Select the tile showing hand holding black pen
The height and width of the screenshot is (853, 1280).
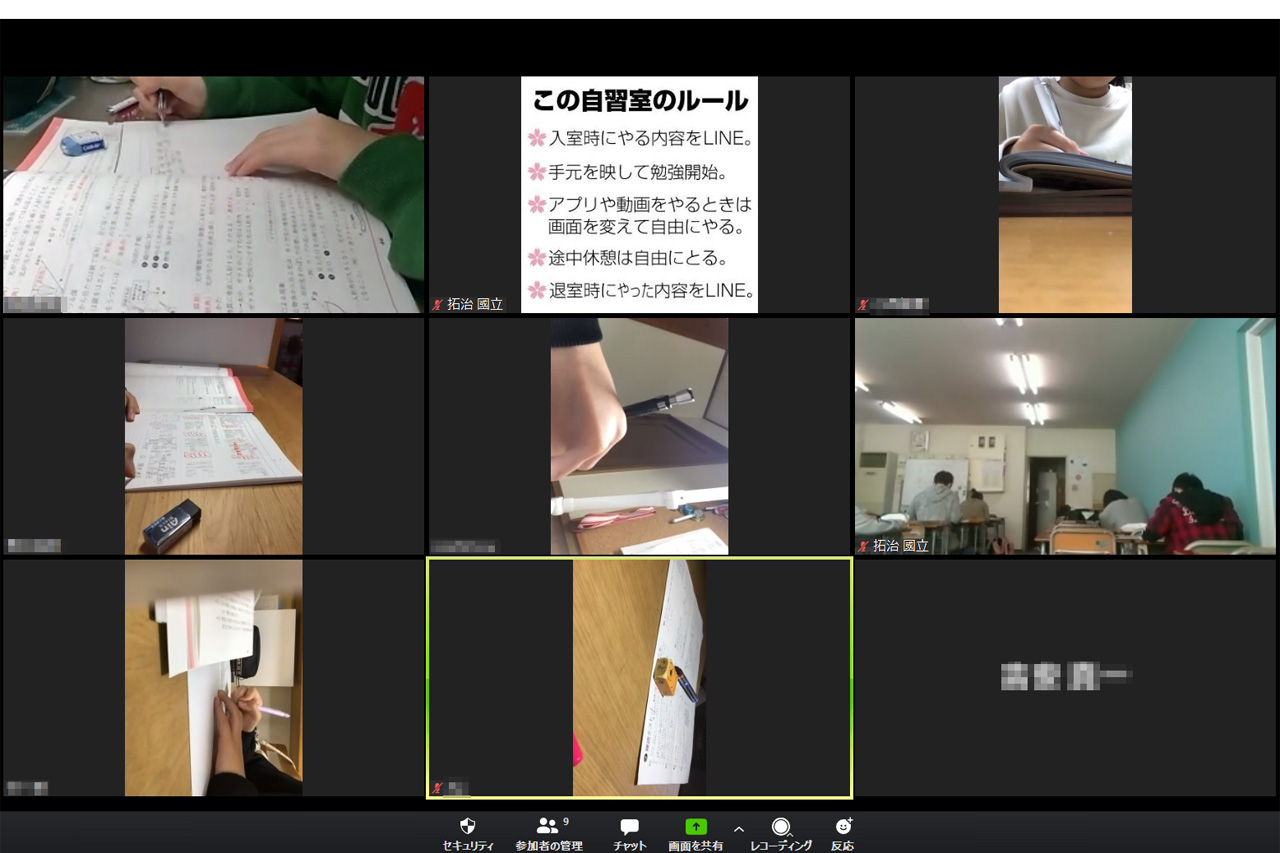639,436
